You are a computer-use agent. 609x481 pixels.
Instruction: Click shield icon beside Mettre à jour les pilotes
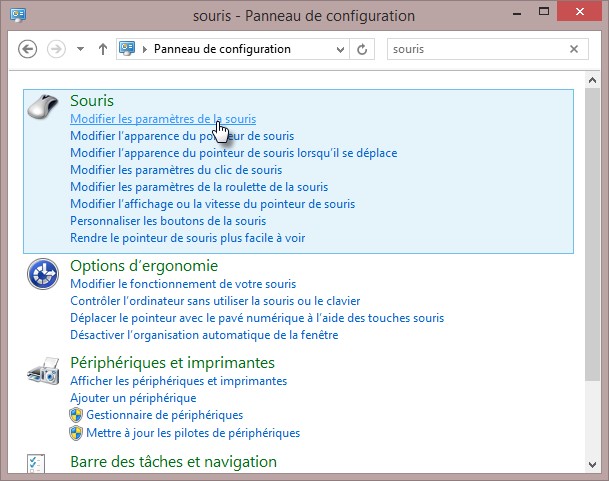click(x=76, y=433)
